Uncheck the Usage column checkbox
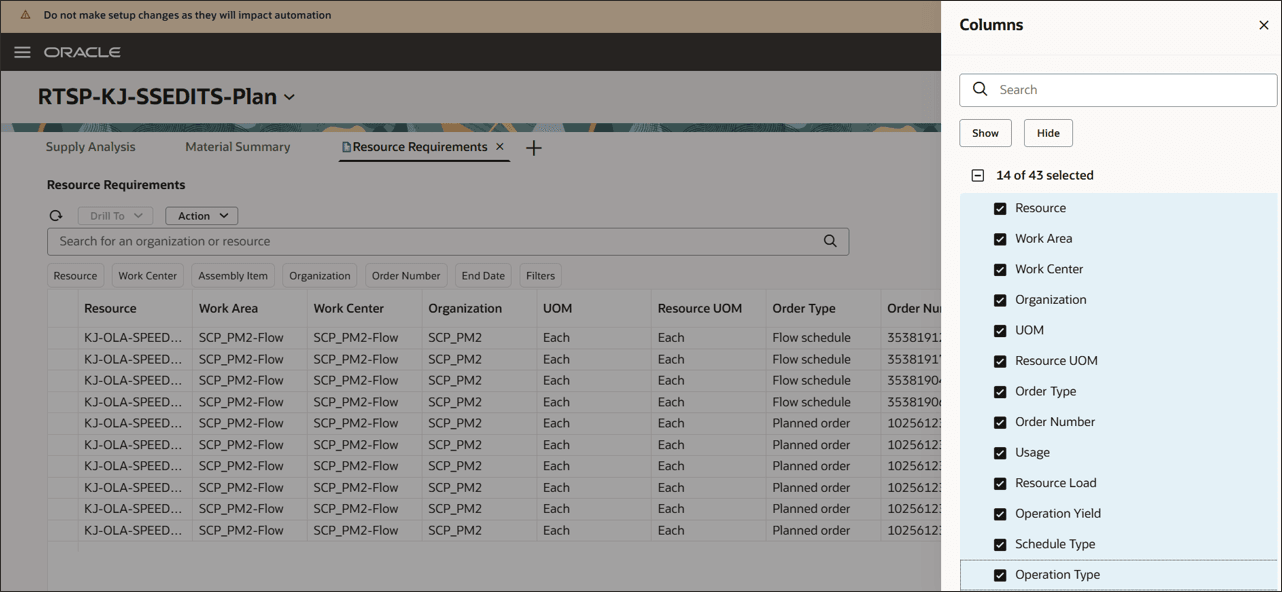The height and width of the screenshot is (592, 1282). coord(999,452)
